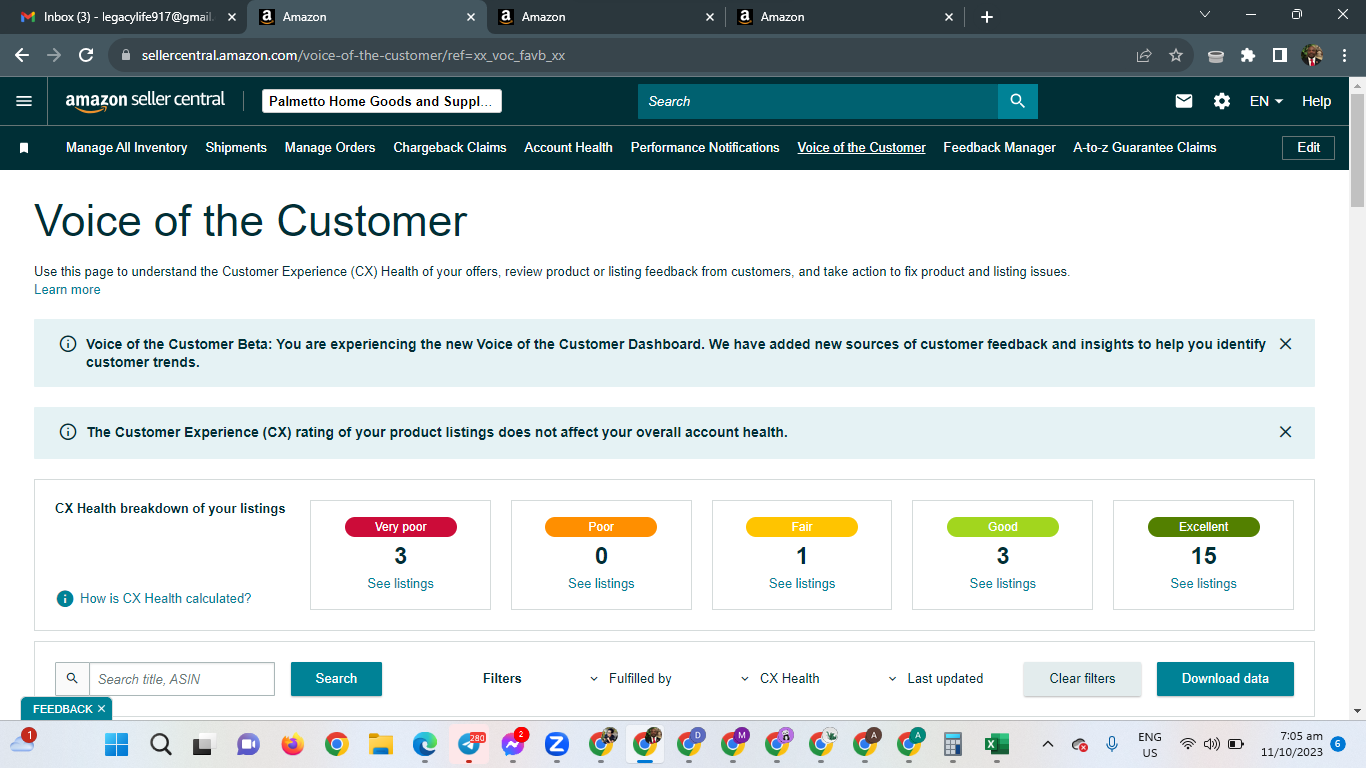Click the Download data button
1366x768 pixels.
pos(1225,678)
